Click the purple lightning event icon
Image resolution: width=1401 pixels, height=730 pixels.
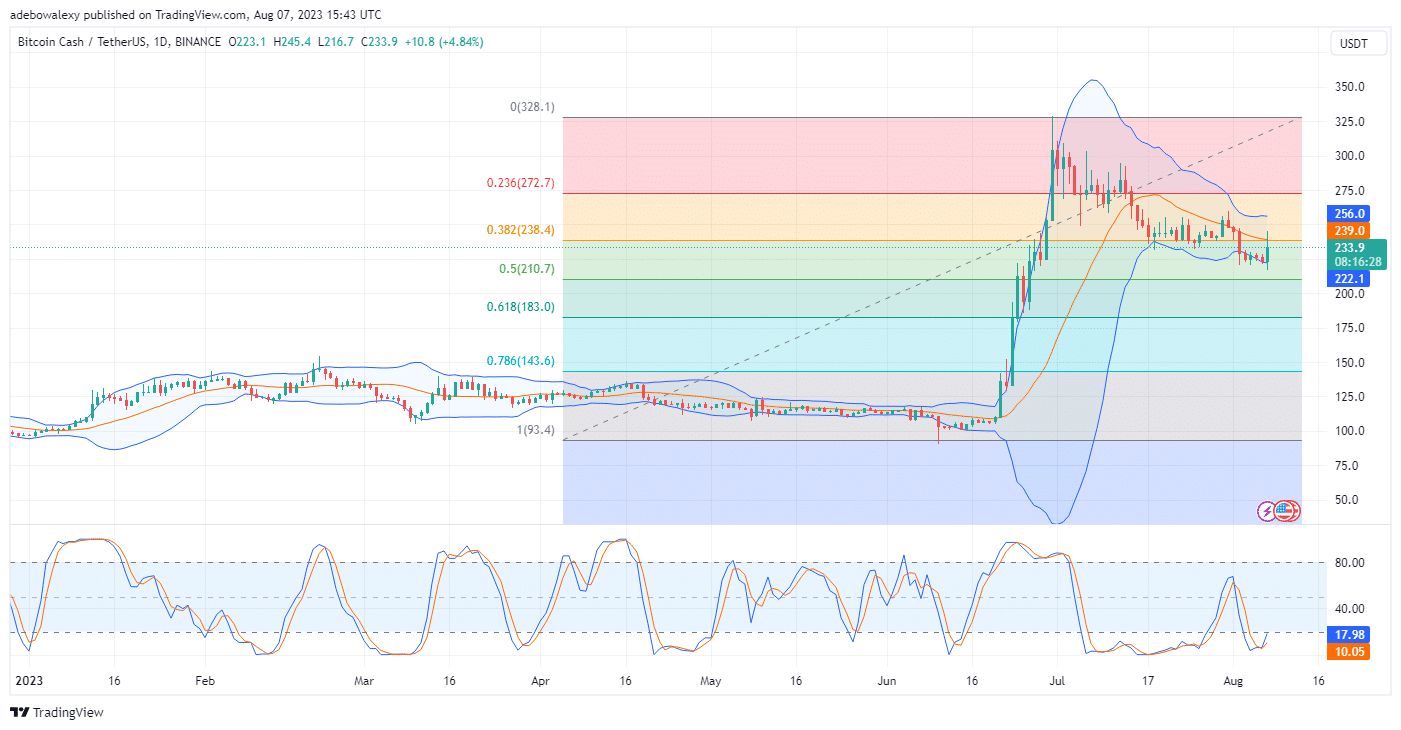[1267, 511]
